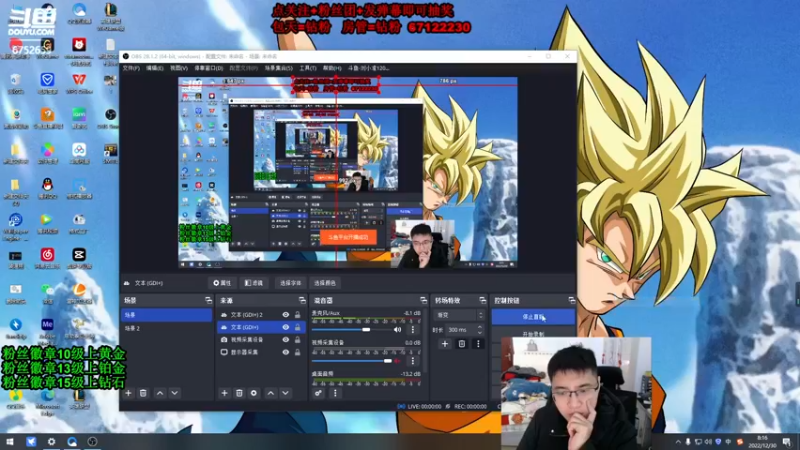Add a new scene with the plus icon
This screenshot has height=450, width=800.
pos(129,393)
